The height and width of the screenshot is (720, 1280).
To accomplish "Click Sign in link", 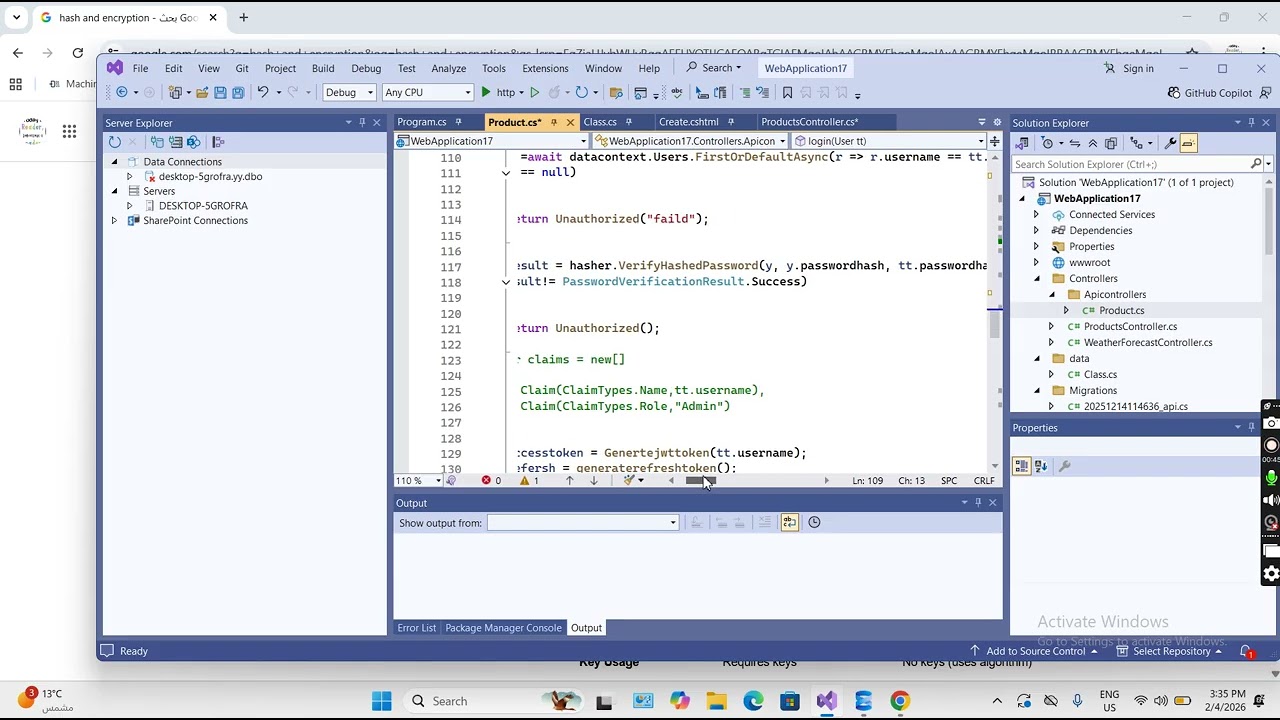I will [x=1138, y=68].
